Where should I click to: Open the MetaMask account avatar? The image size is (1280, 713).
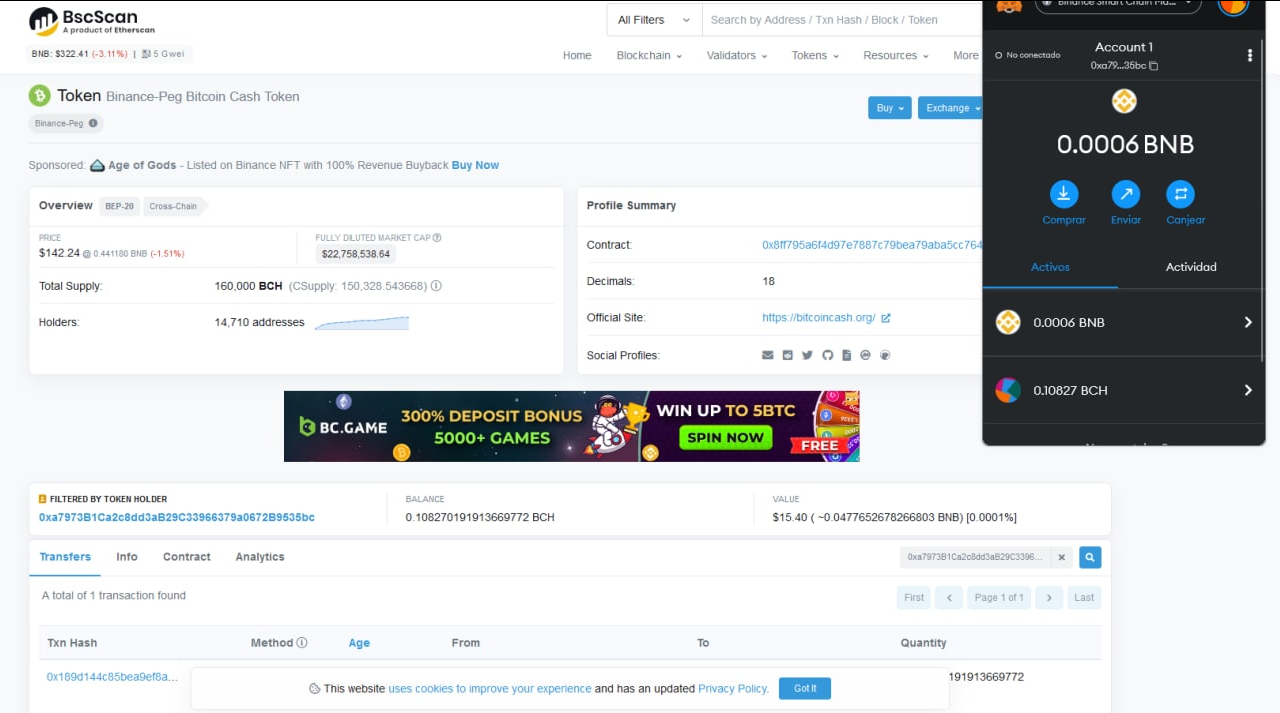coord(1233,6)
